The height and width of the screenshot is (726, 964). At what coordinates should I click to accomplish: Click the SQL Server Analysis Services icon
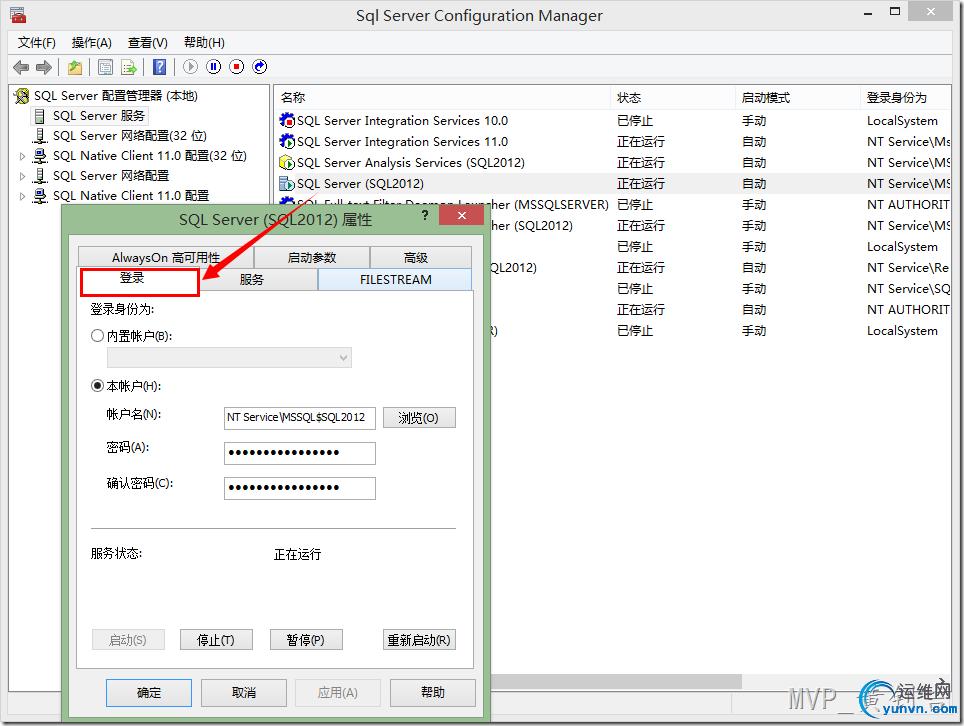point(287,162)
